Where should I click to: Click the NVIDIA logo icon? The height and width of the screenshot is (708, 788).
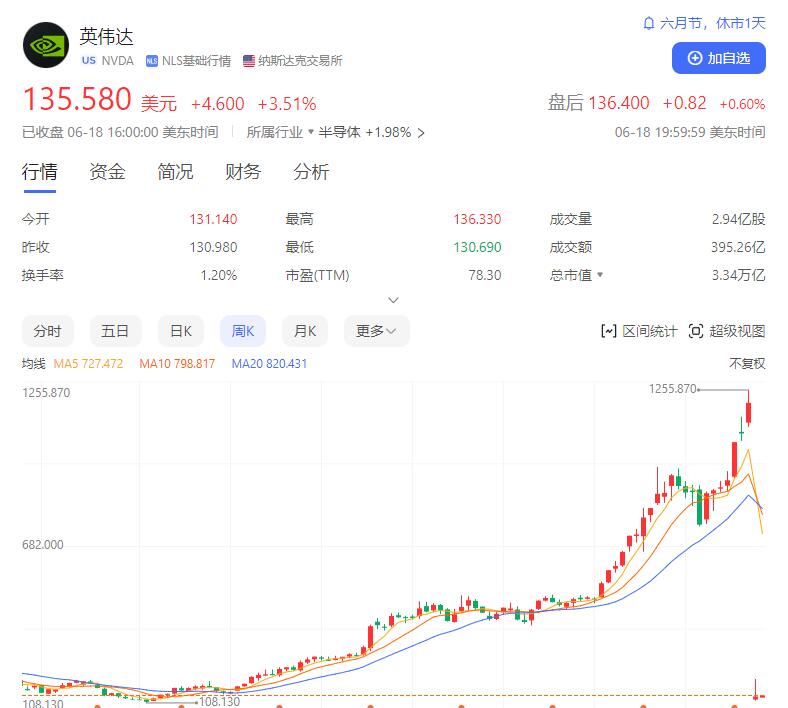[45, 46]
